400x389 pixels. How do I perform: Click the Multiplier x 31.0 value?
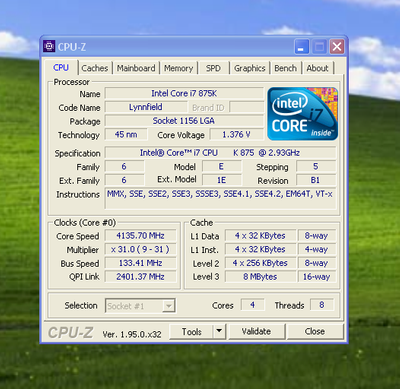click(140, 249)
